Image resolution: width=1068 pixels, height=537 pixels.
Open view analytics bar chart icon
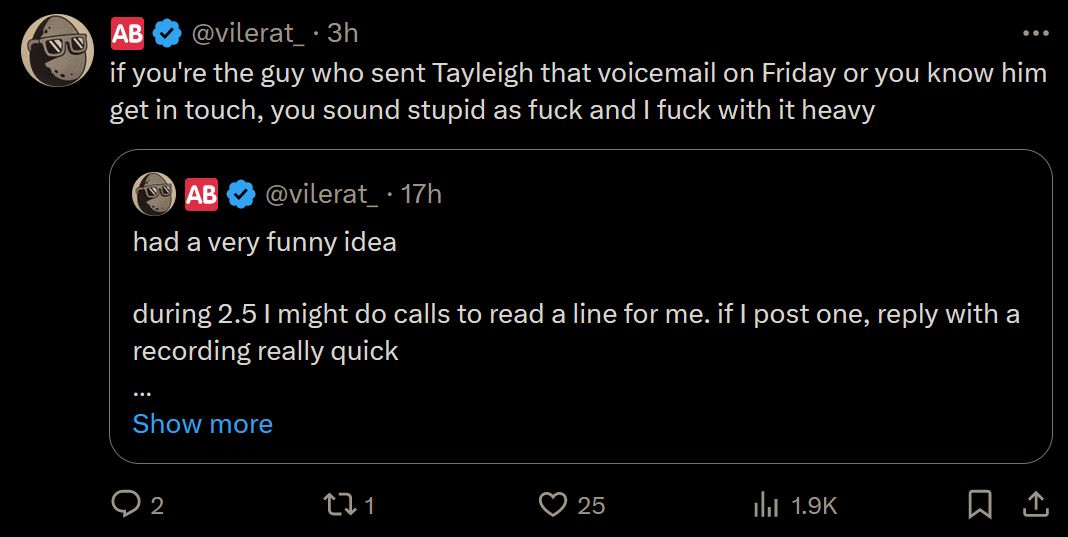pos(765,505)
